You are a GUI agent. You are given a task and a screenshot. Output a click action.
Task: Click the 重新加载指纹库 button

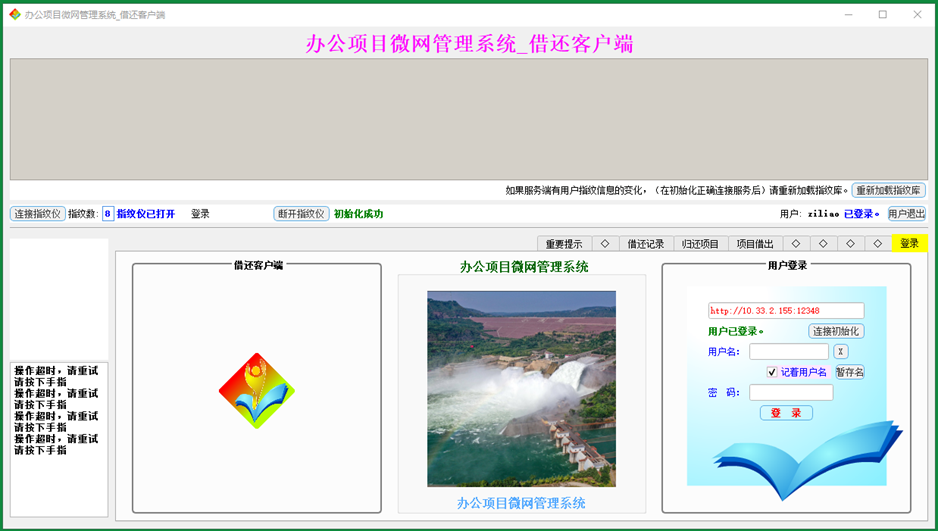coord(889,190)
